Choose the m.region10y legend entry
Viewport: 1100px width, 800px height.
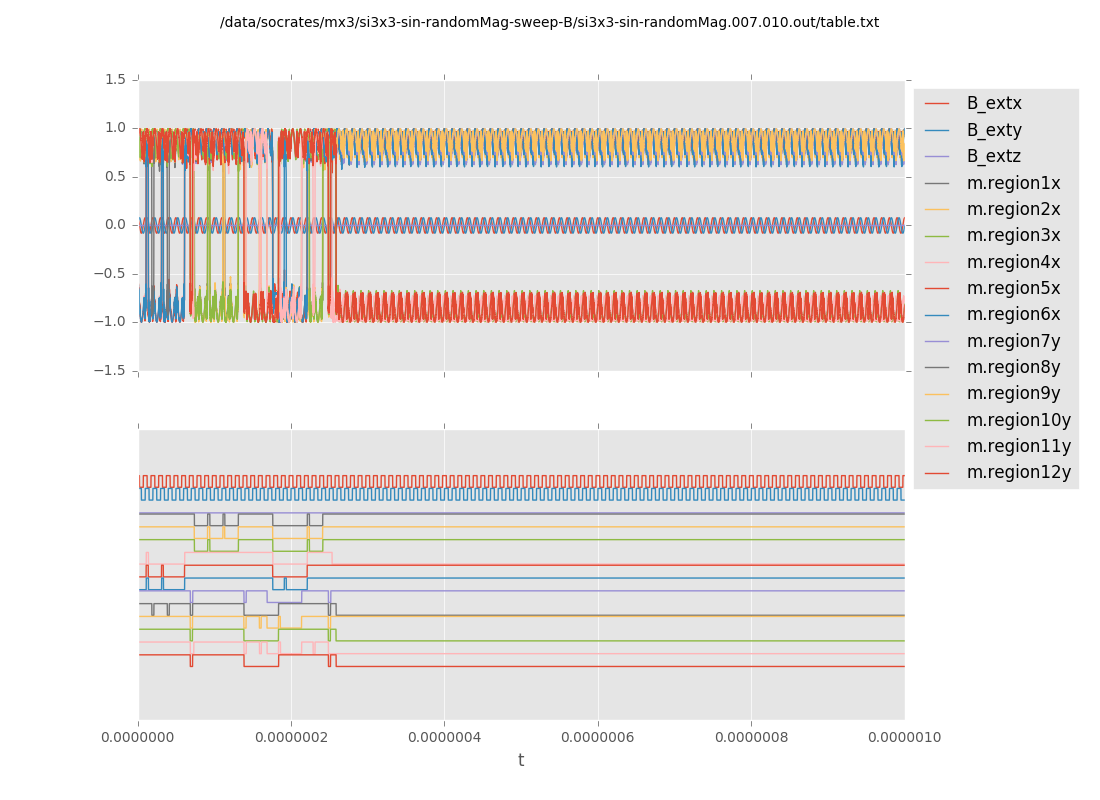(x=1018, y=420)
